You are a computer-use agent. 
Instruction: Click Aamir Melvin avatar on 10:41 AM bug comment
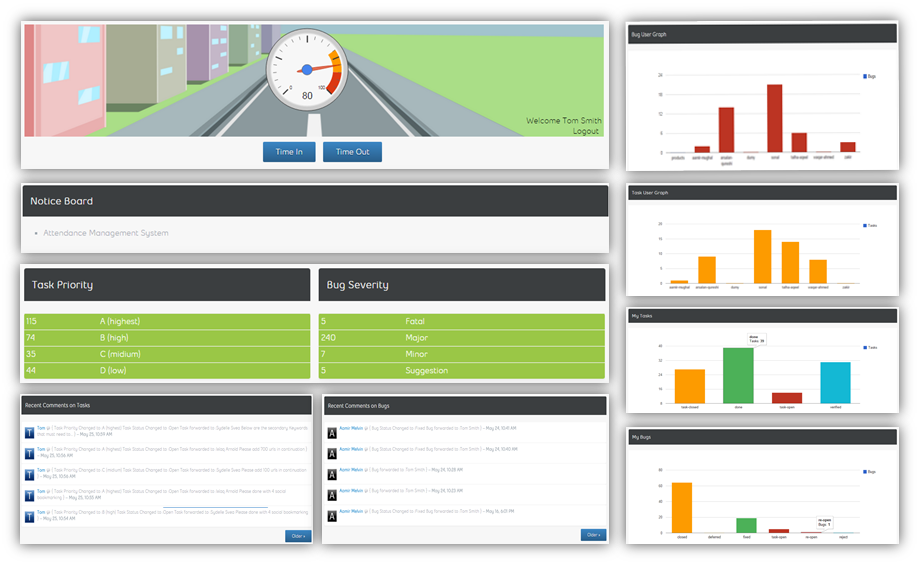pyautogui.click(x=332, y=433)
